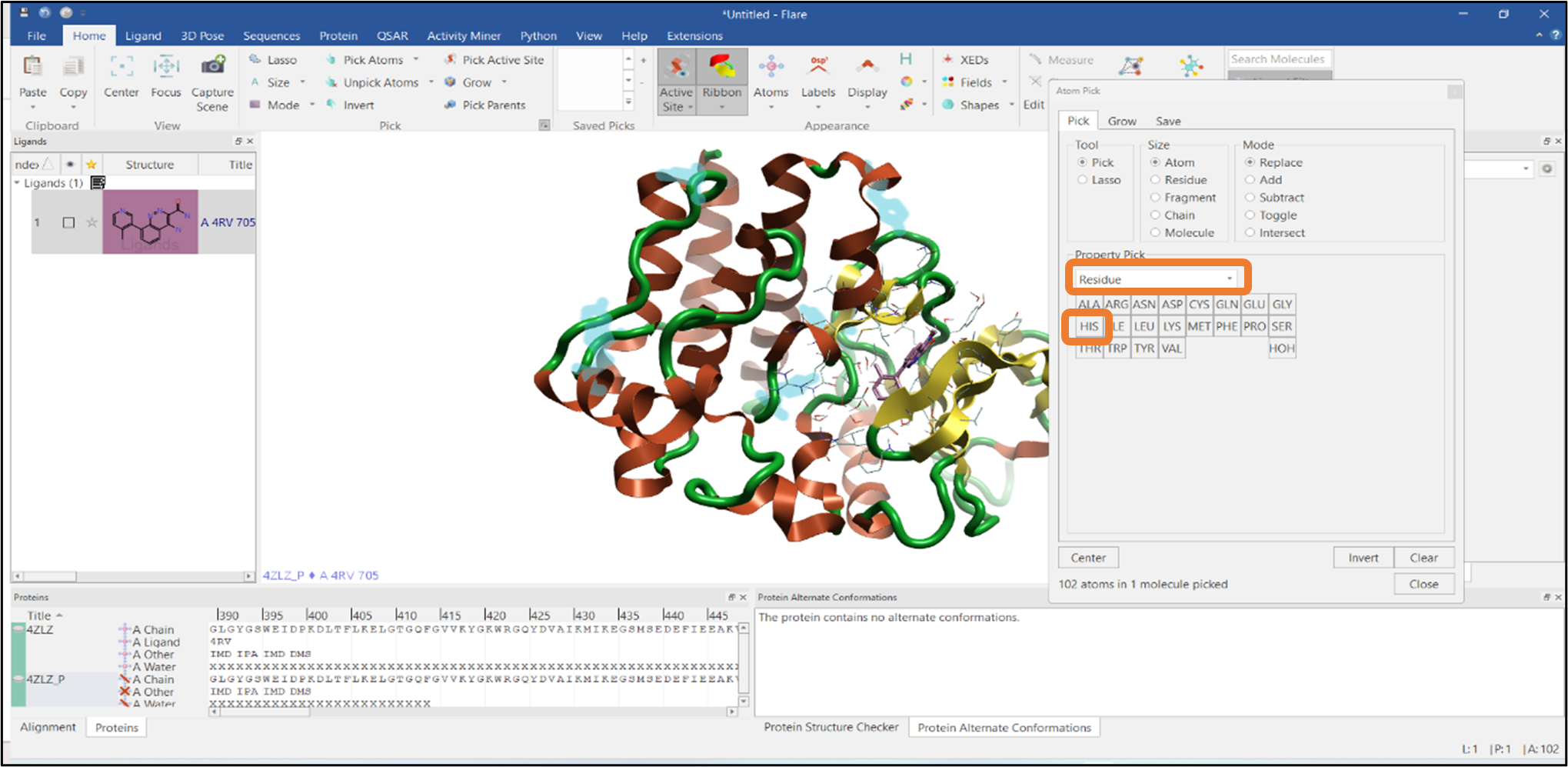Click the hydrogen H display icon
The width and height of the screenshot is (1568, 767).
coord(906,59)
